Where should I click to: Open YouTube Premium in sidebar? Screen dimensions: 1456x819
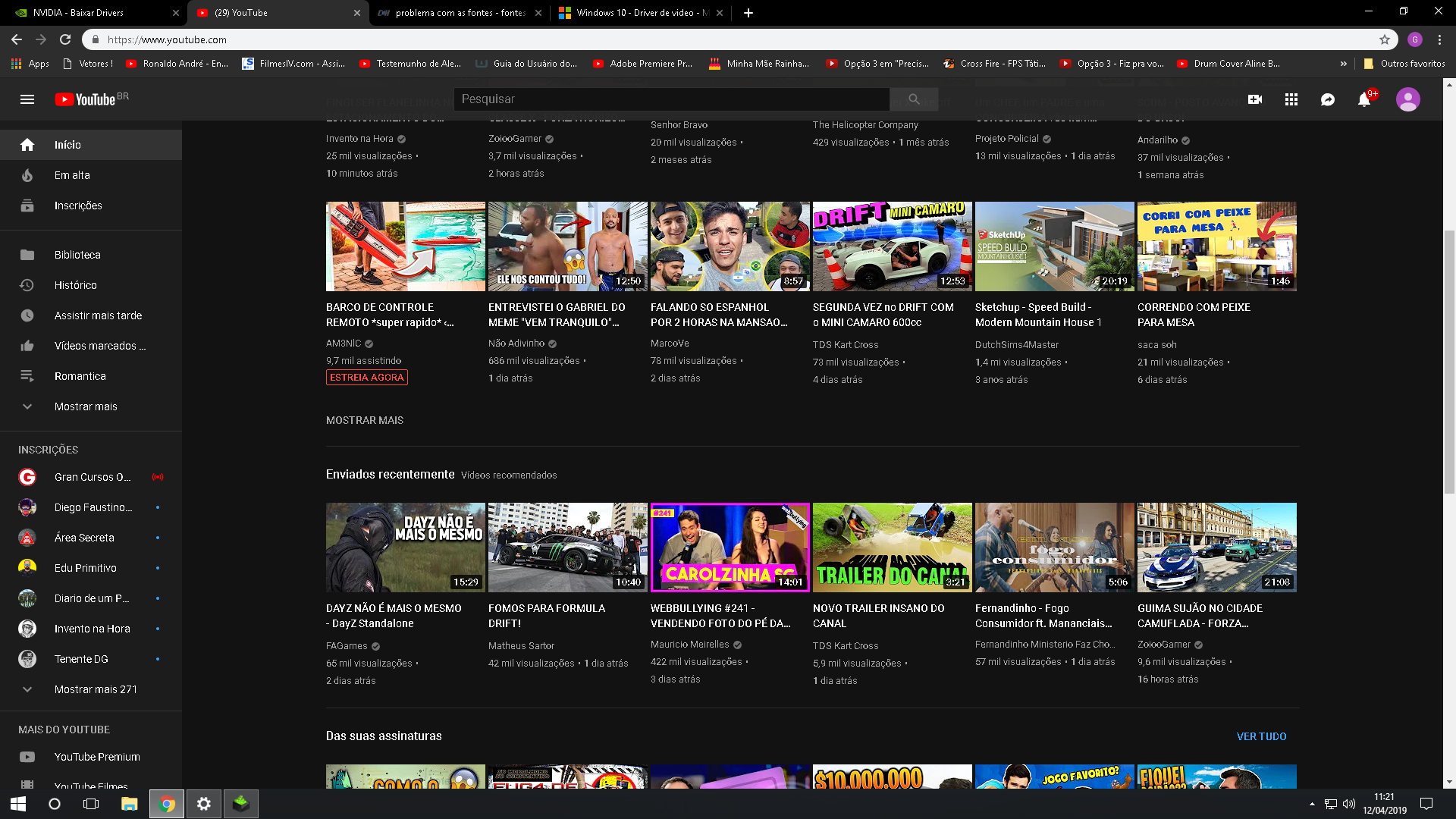click(91, 757)
